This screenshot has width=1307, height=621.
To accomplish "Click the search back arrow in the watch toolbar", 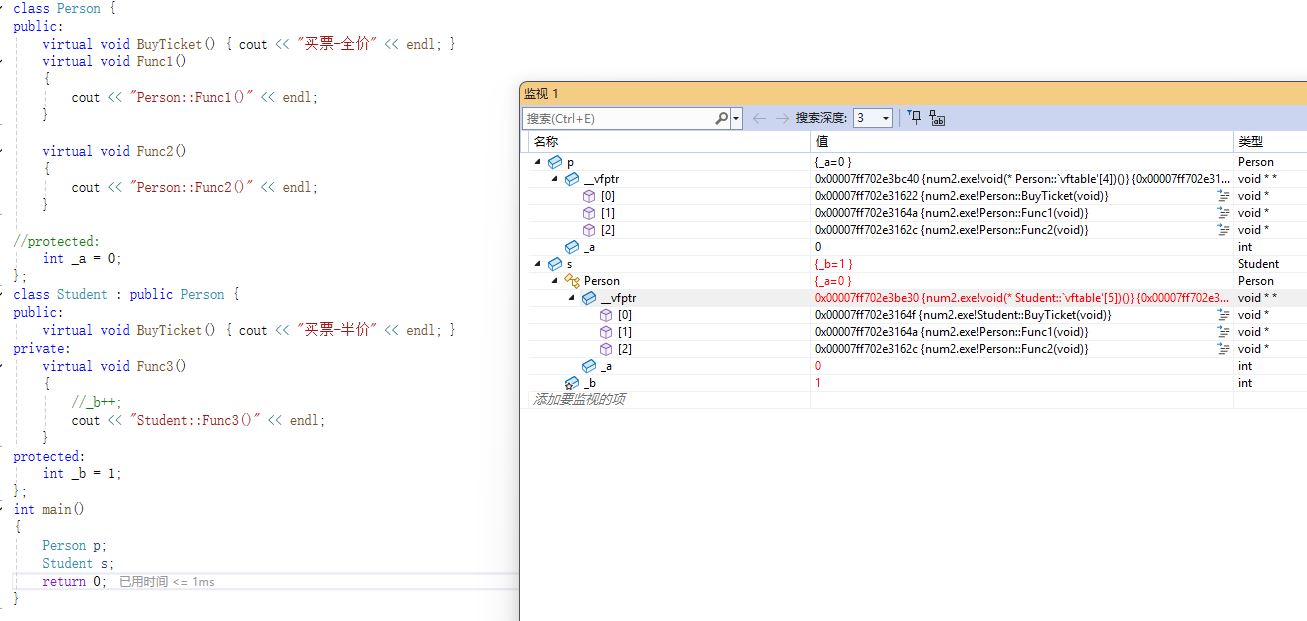I will 759,118.
